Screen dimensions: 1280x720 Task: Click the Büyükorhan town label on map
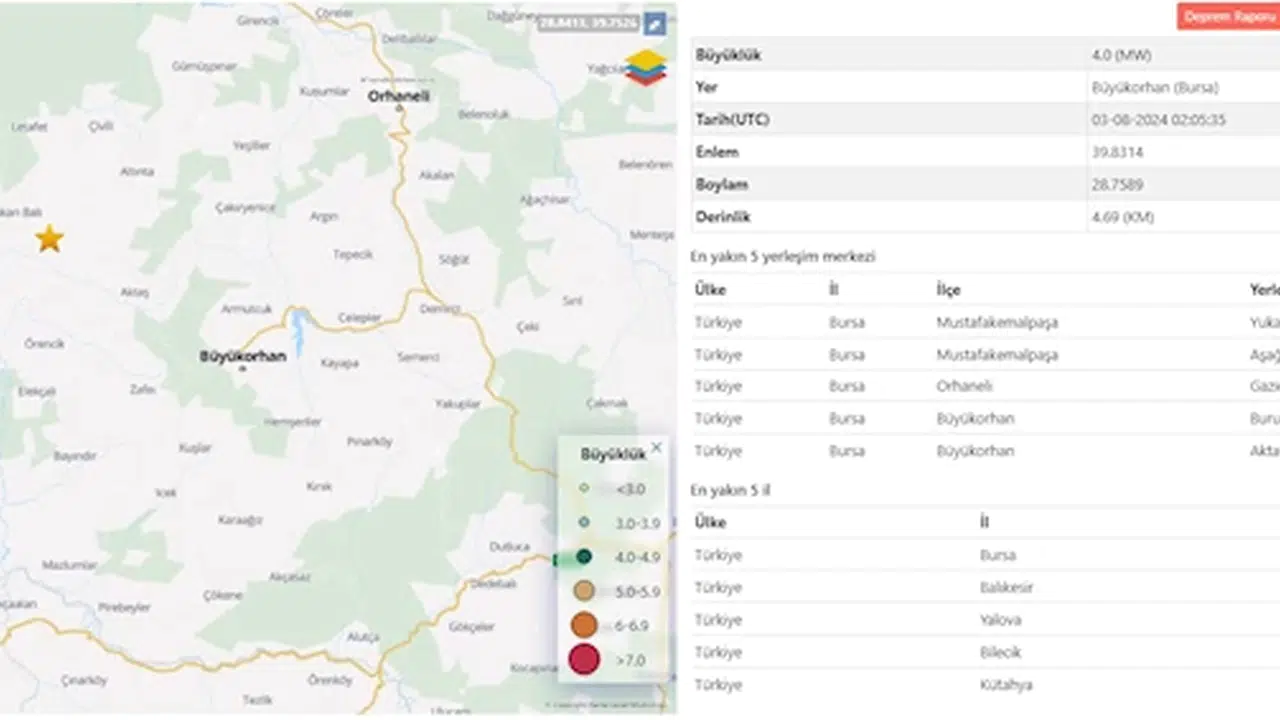point(243,356)
